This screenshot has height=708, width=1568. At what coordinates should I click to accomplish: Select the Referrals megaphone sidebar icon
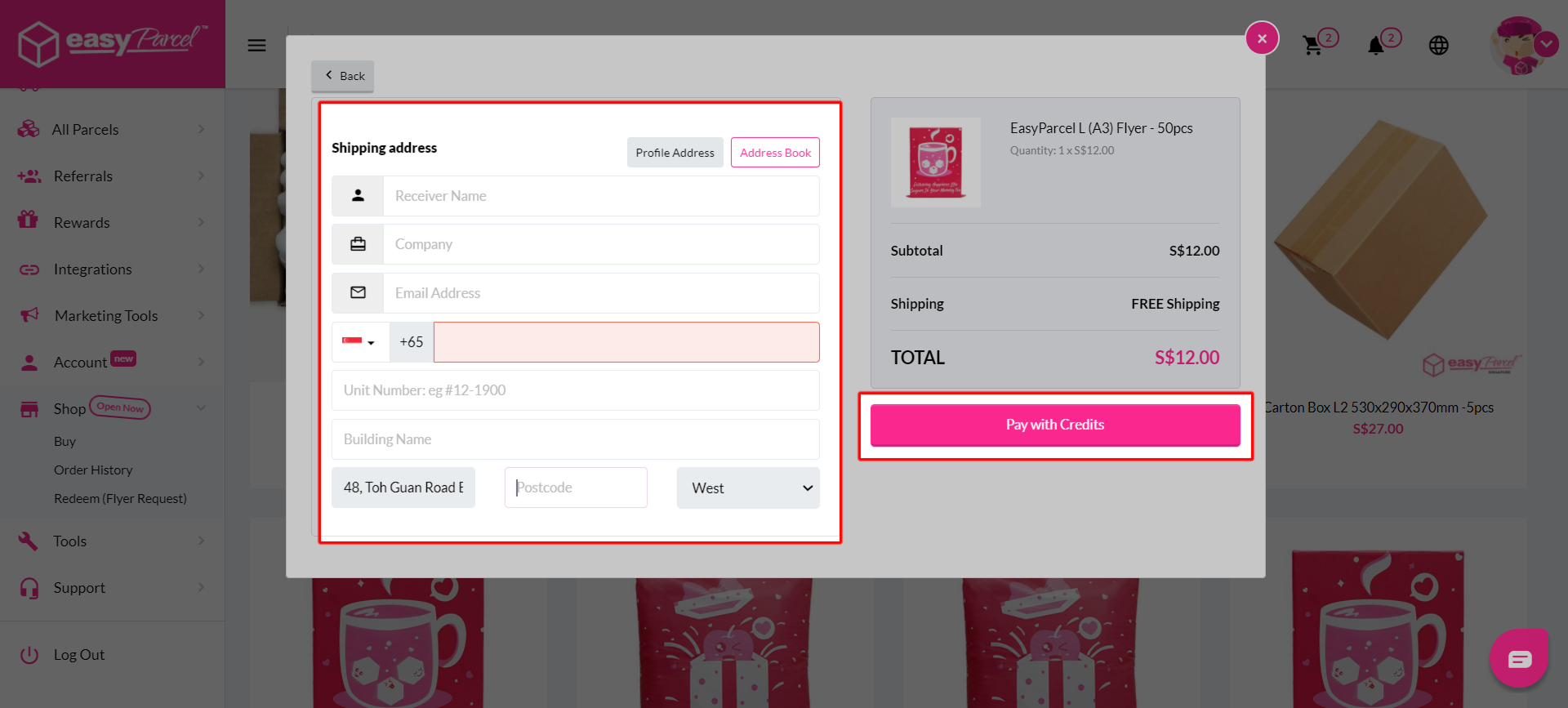(x=29, y=176)
